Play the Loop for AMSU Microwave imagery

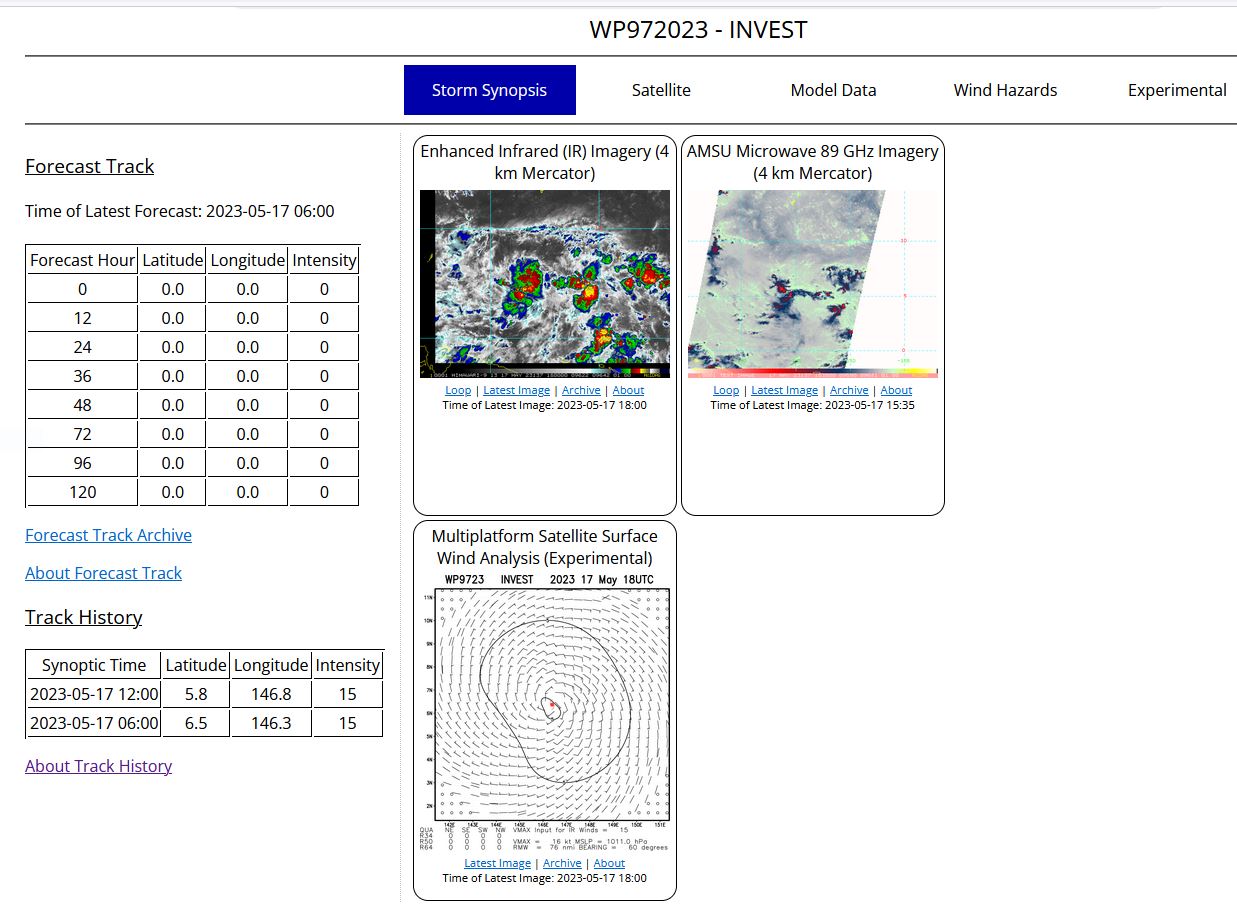(x=726, y=391)
